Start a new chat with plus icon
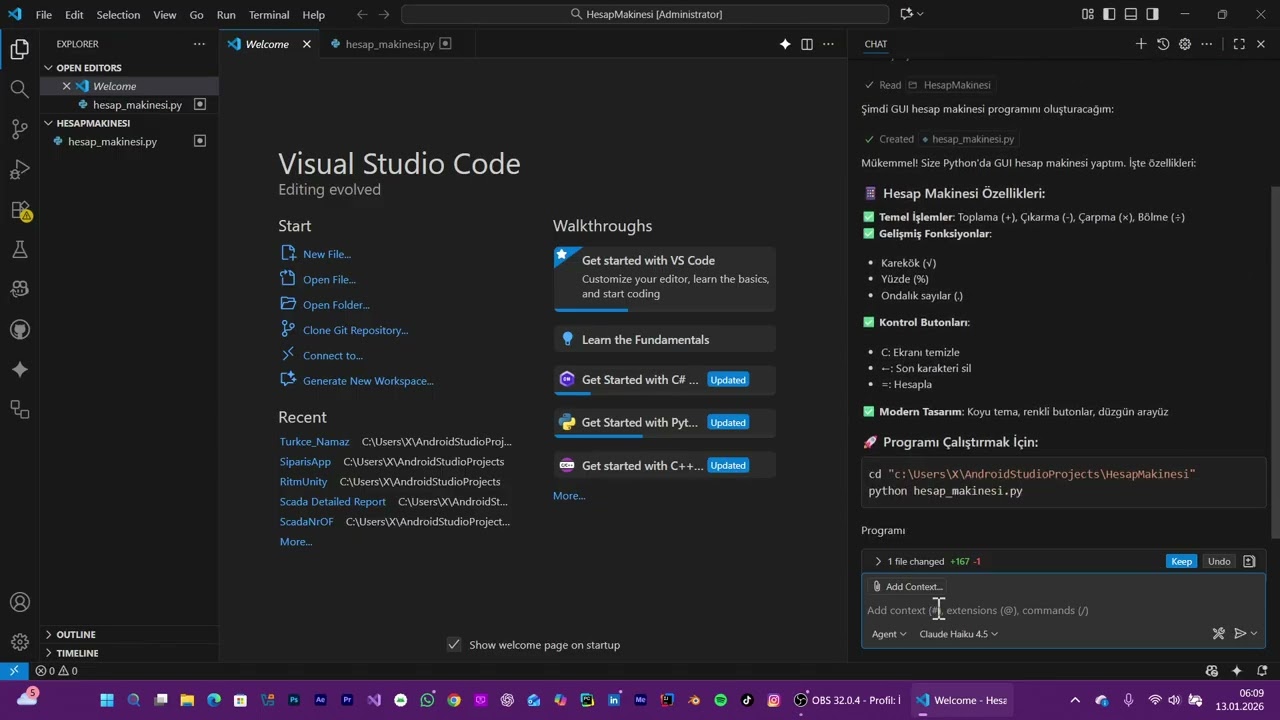 point(1141,44)
